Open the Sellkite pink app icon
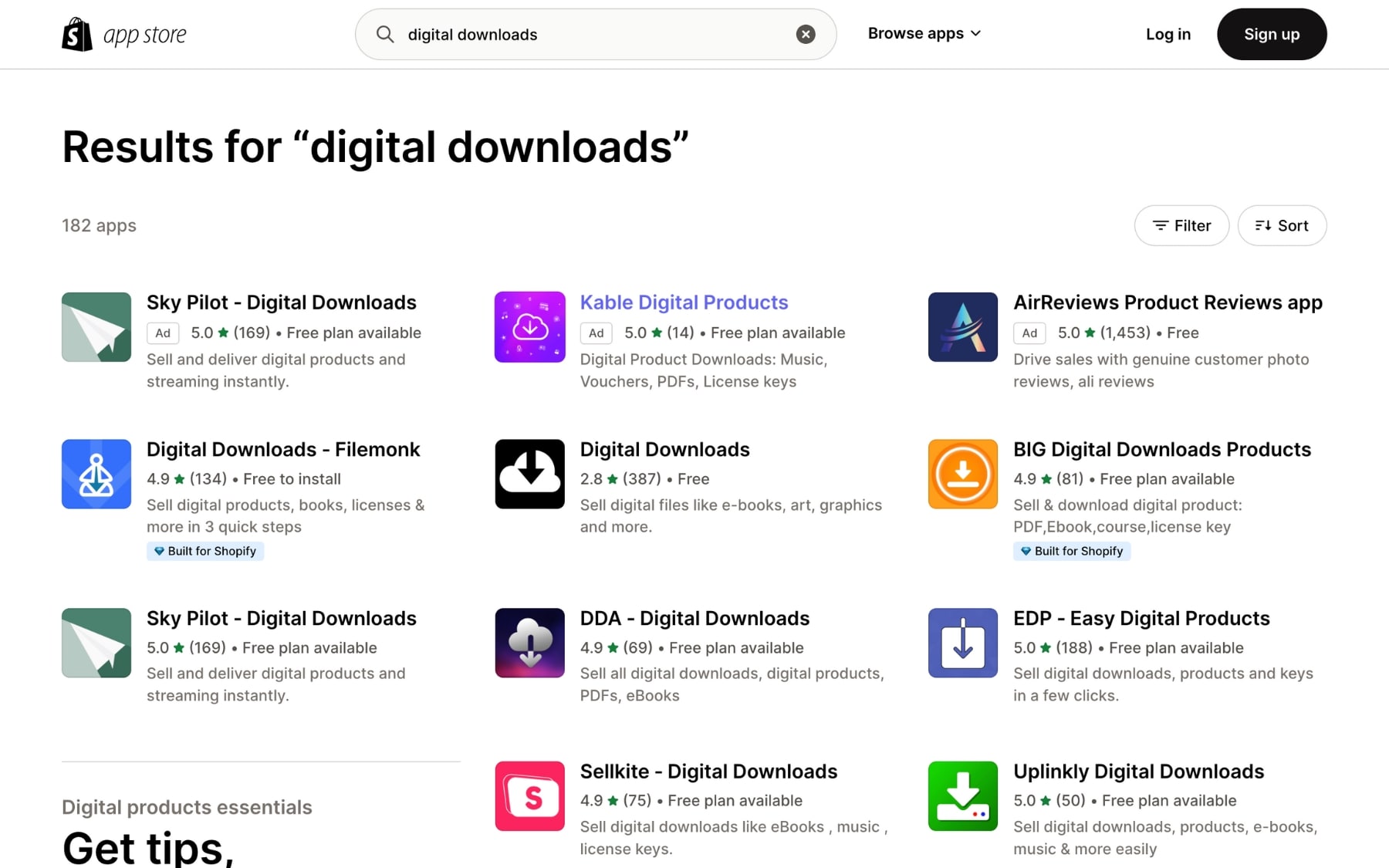The image size is (1389, 868). tap(529, 795)
